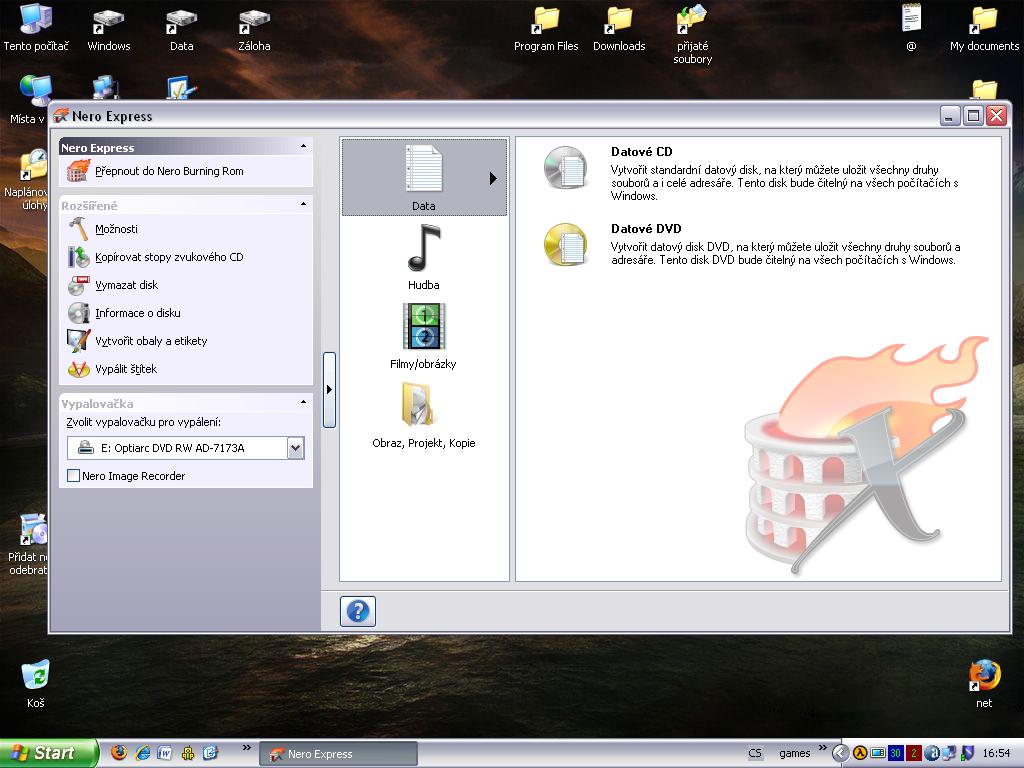Launch Word from the Quick Launch bar
The width and height of the screenshot is (1024, 768).
coord(165,753)
